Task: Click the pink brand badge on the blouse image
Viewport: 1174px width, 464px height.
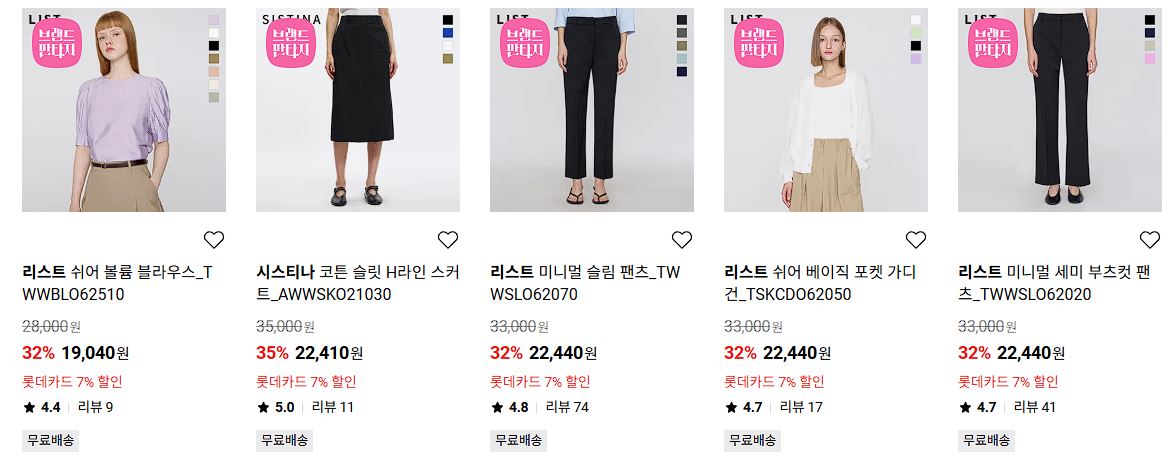Action: point(57,43)
